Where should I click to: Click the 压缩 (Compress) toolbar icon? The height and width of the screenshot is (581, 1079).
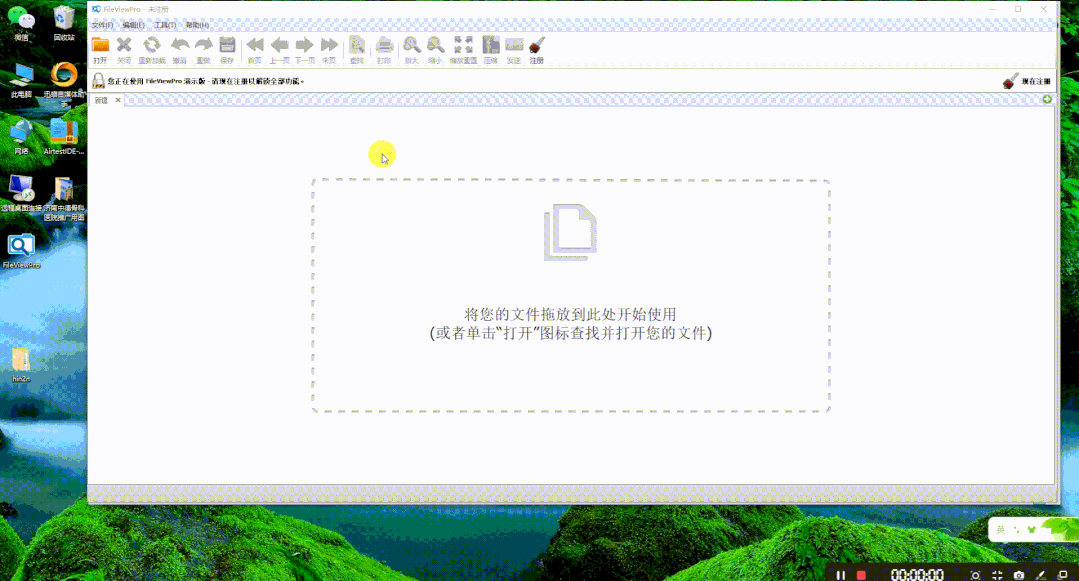[x=491, y=46]
